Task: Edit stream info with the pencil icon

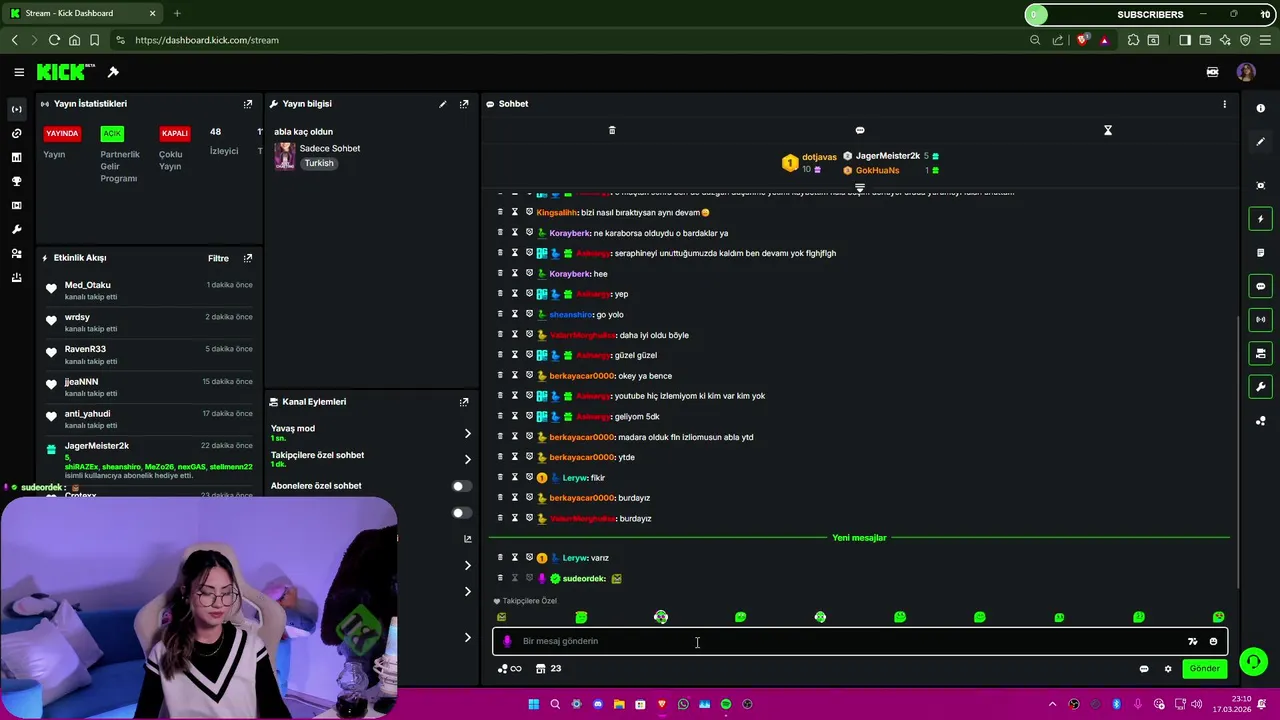Action: [442, 104]
